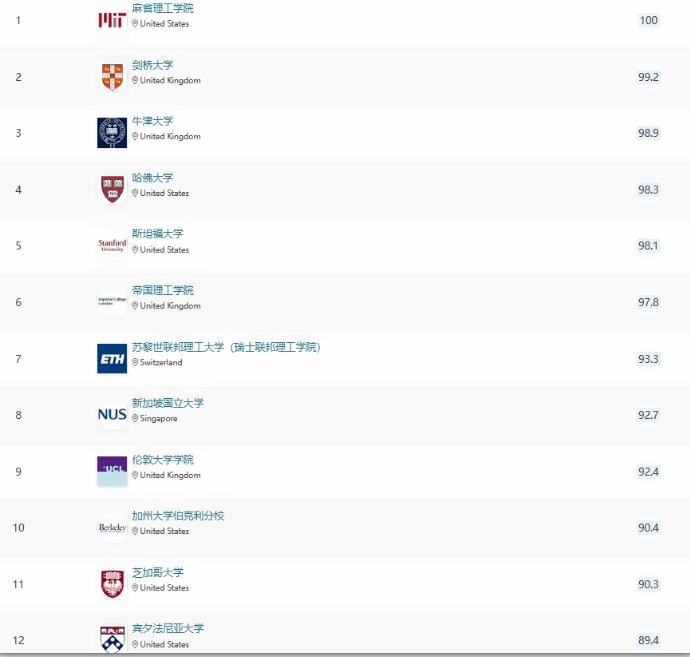Open the 加州大学伯克利分校 link
690x657 pixels.
178,516
